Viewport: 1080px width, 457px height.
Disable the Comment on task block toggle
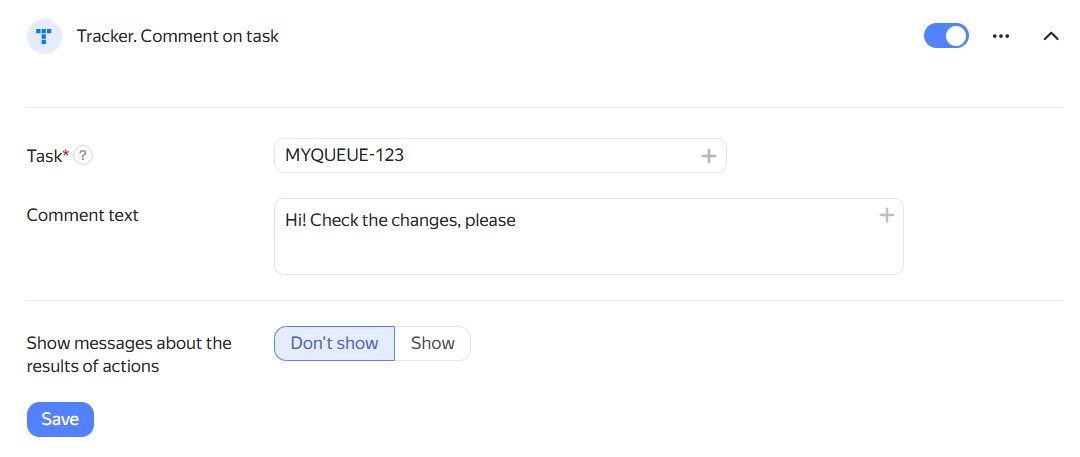(x=946, y=36)
